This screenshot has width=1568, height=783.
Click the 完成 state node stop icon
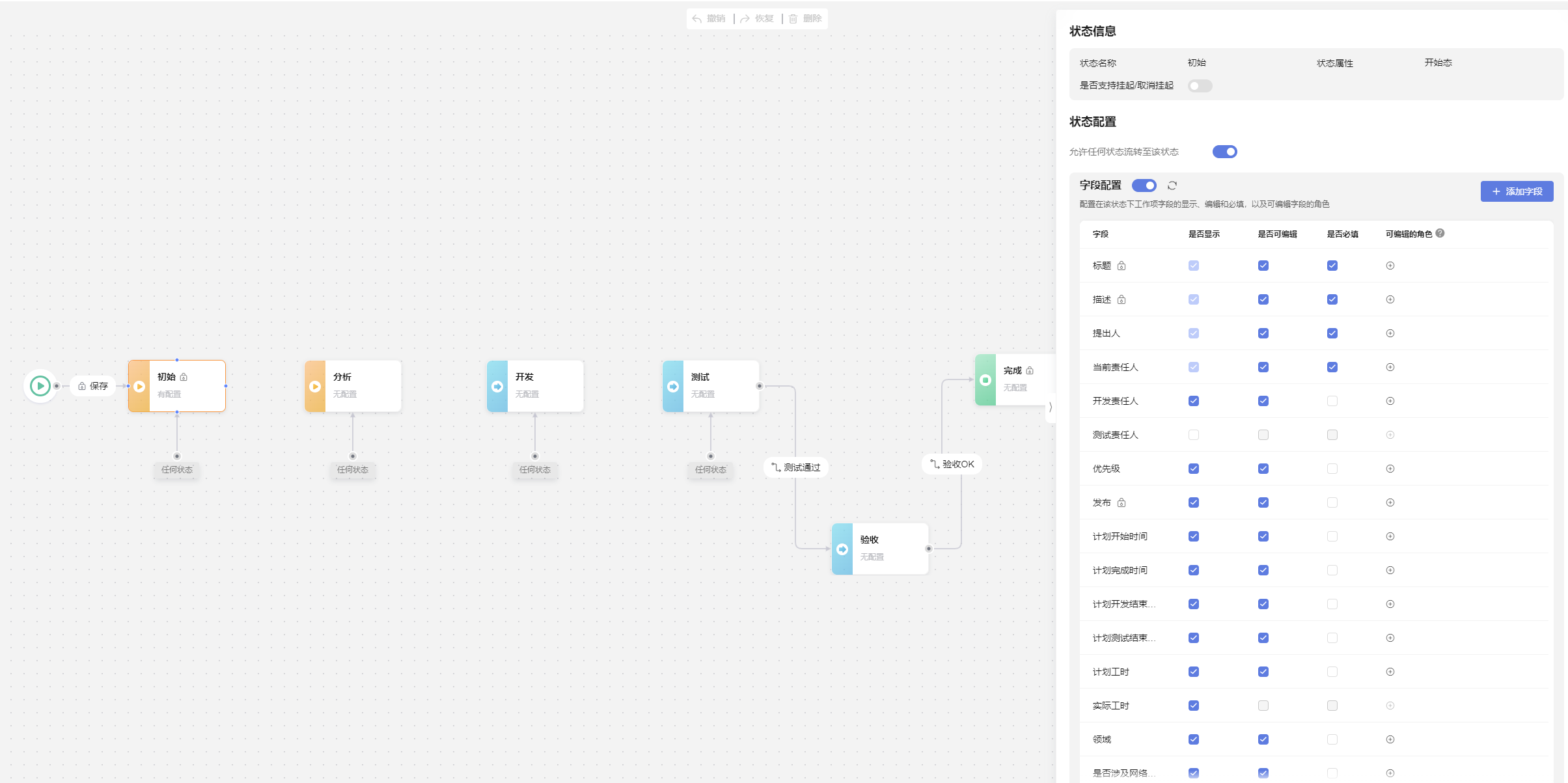[x=985, y=380]
